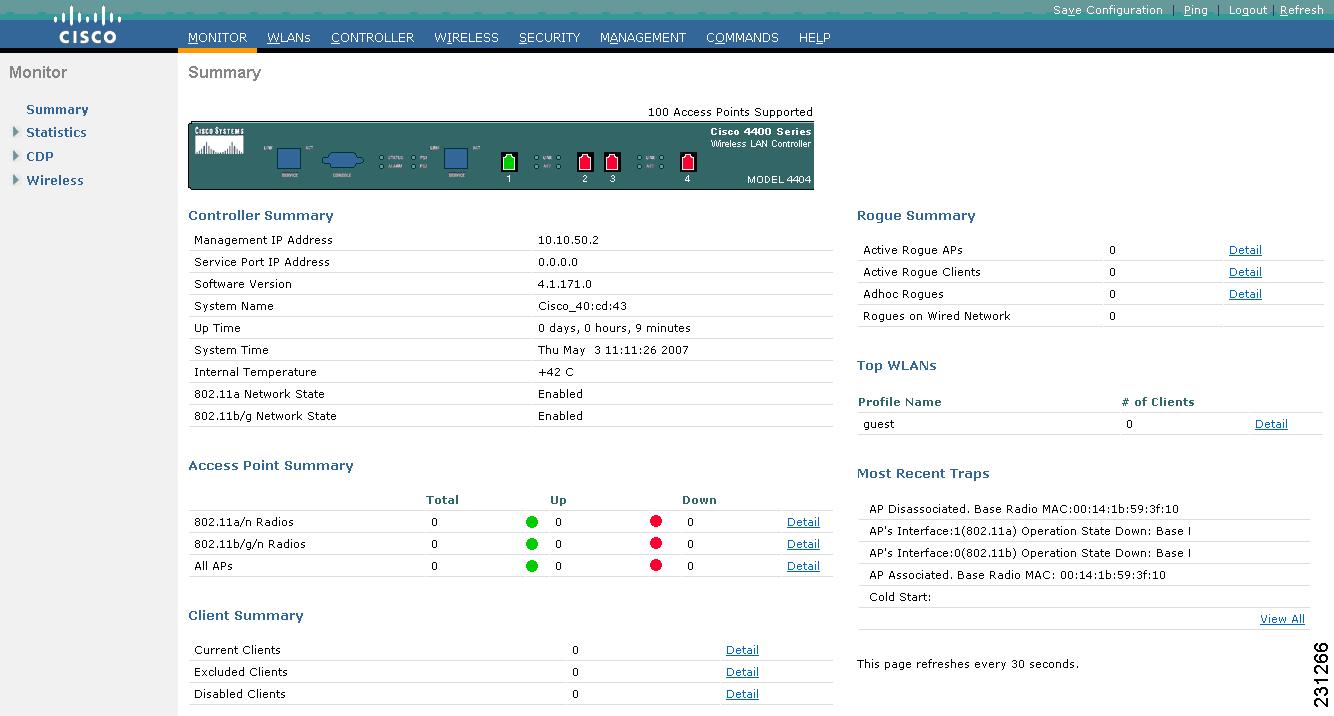Click the console port on the controller image
1334x716 pixels.
click(x=342, y=160)
